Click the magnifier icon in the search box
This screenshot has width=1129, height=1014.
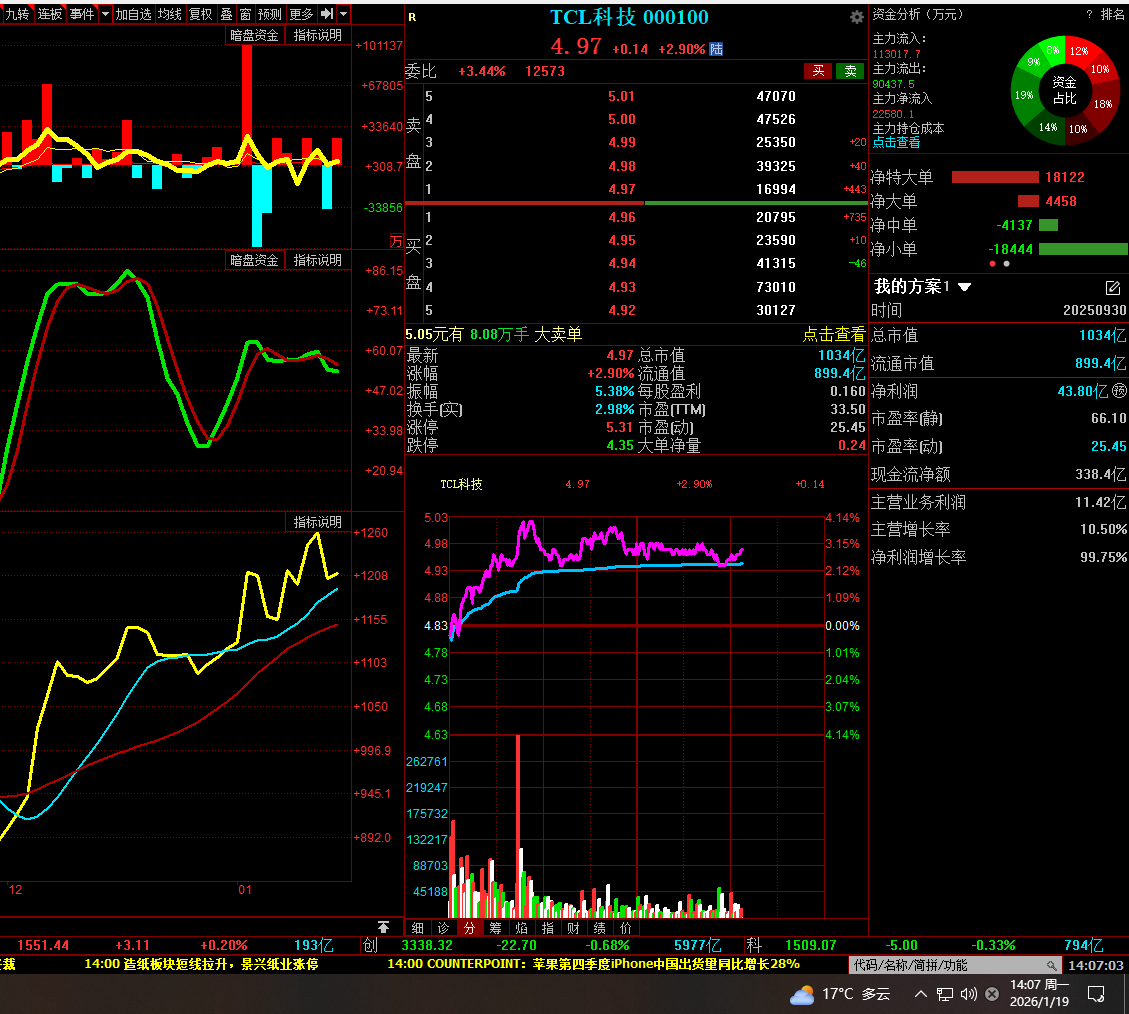[1052, 966]
